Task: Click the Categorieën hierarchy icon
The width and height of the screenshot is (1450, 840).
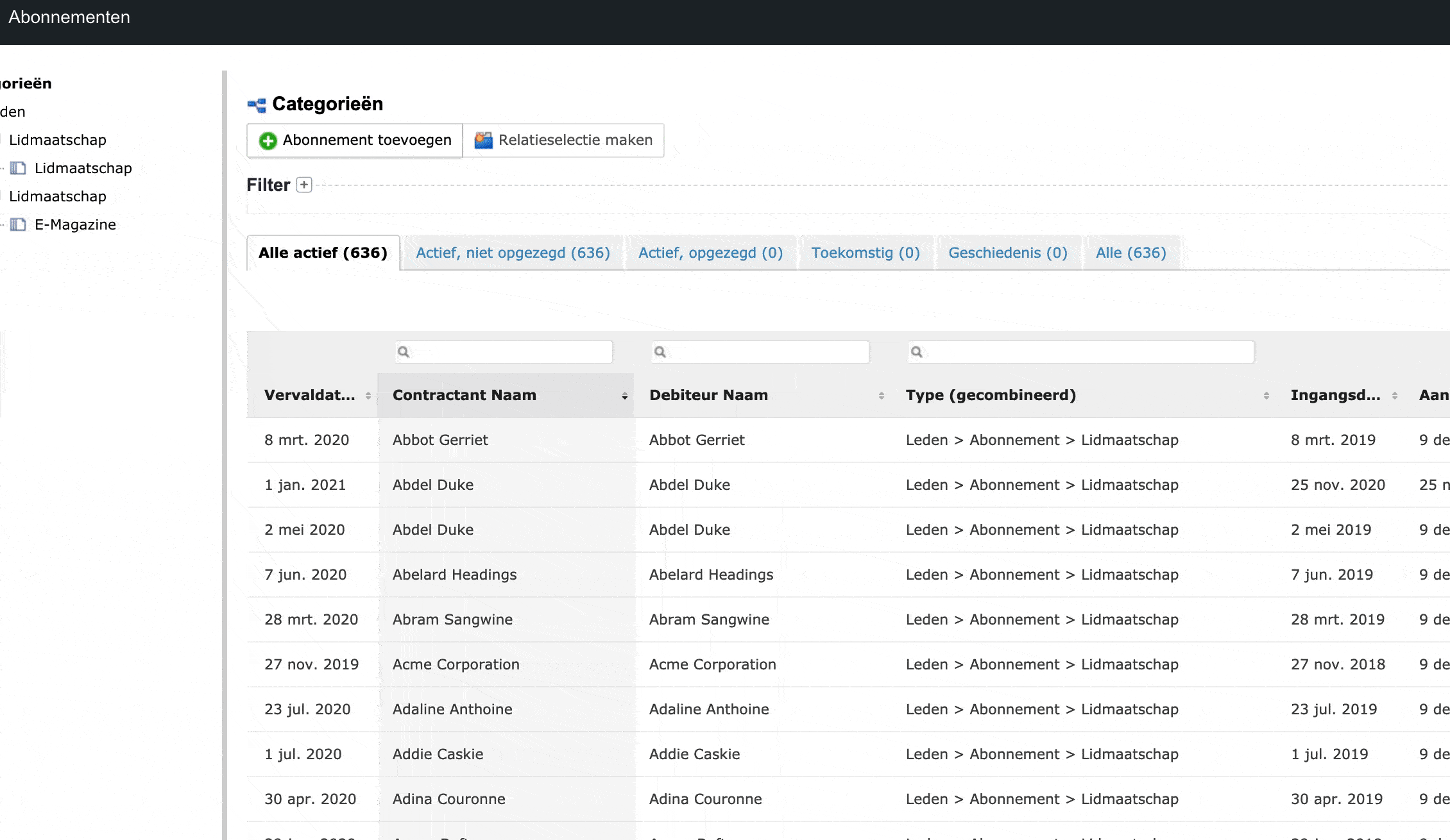Action: pos(257,105)
